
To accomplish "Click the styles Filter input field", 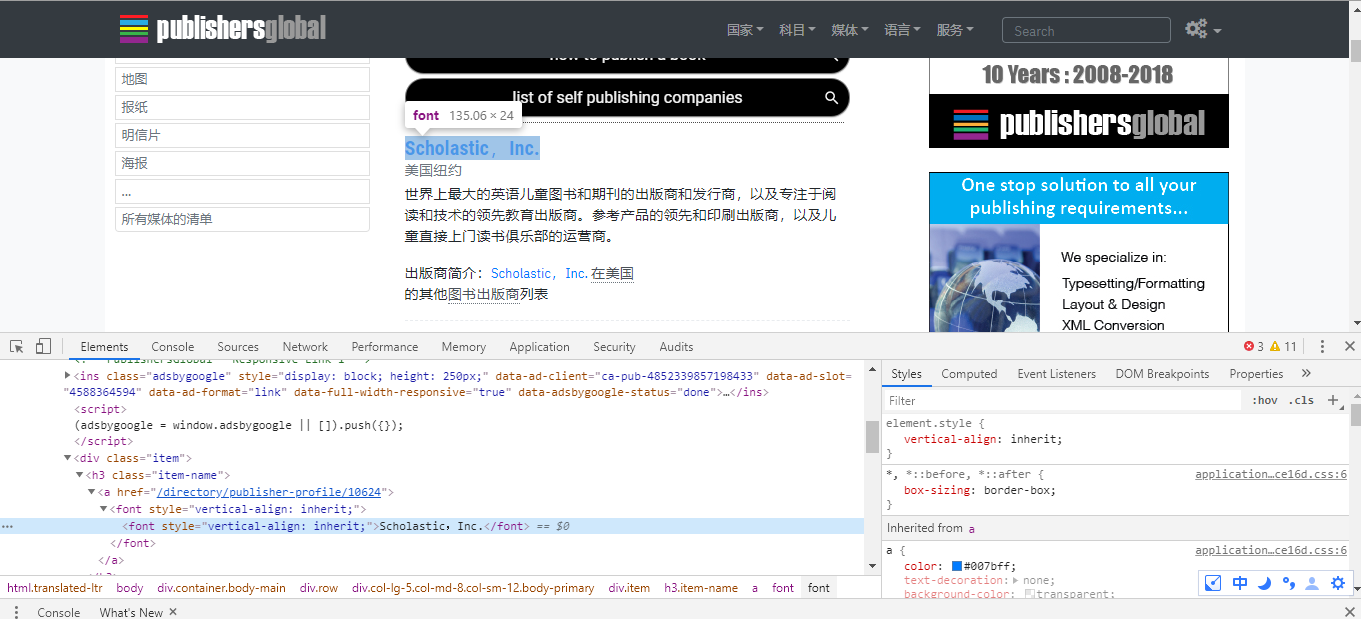I will (1062, 400).
